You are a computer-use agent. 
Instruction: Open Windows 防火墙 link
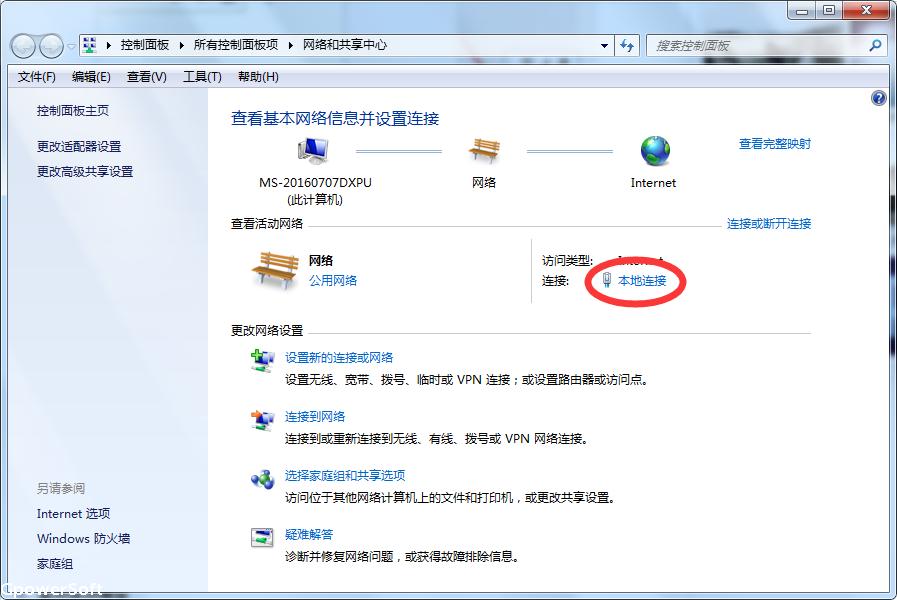pos(83,538)
